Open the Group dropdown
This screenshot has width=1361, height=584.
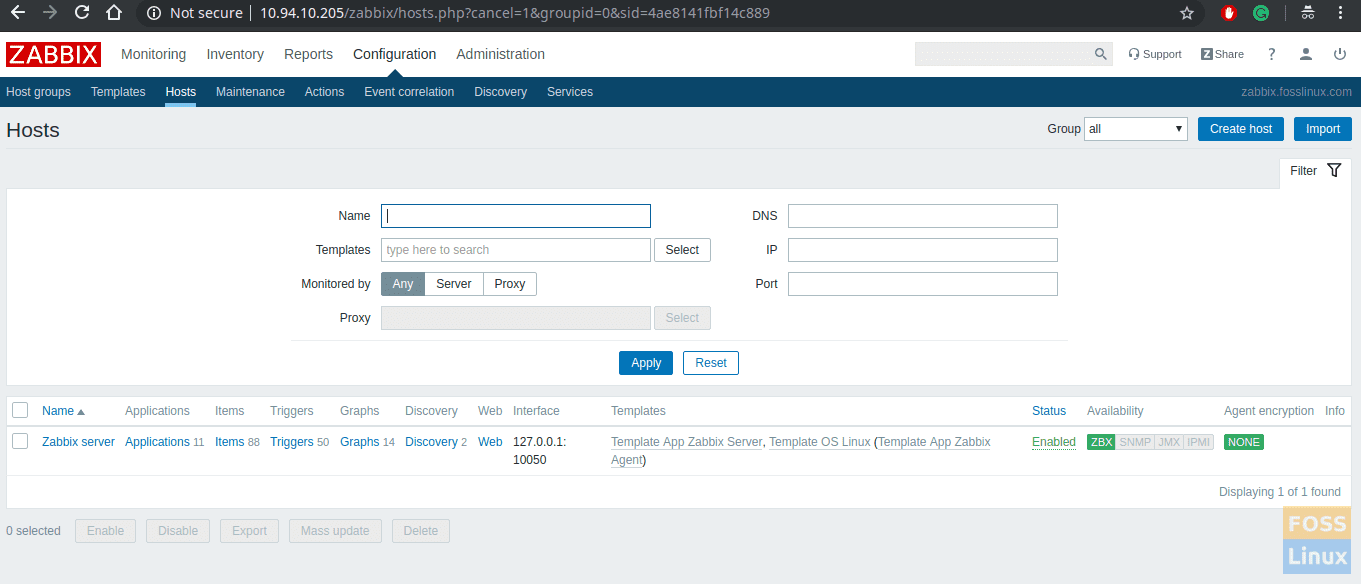click(x=1136, y=129)
